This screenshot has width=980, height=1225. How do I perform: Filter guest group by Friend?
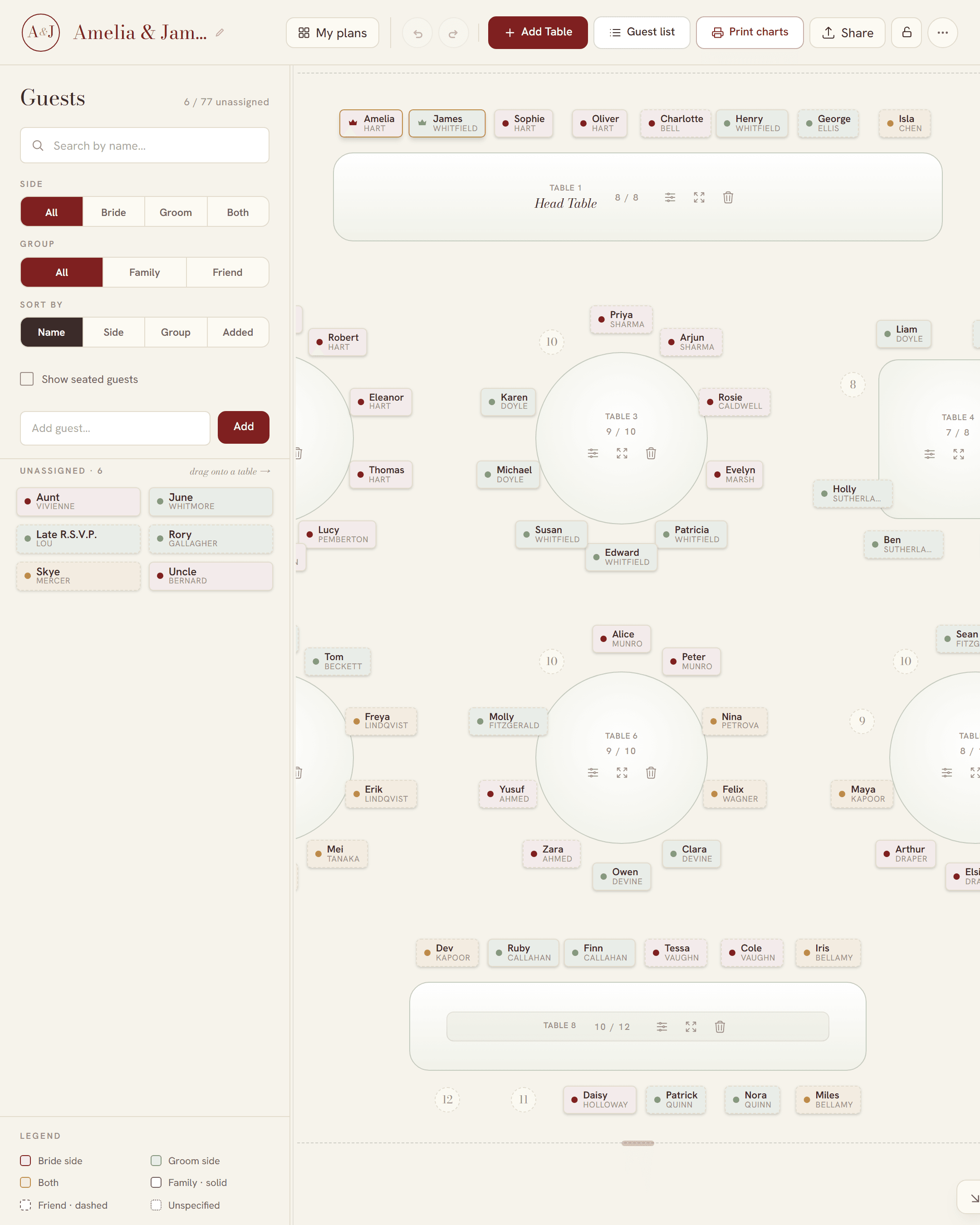tap(227, 272)
